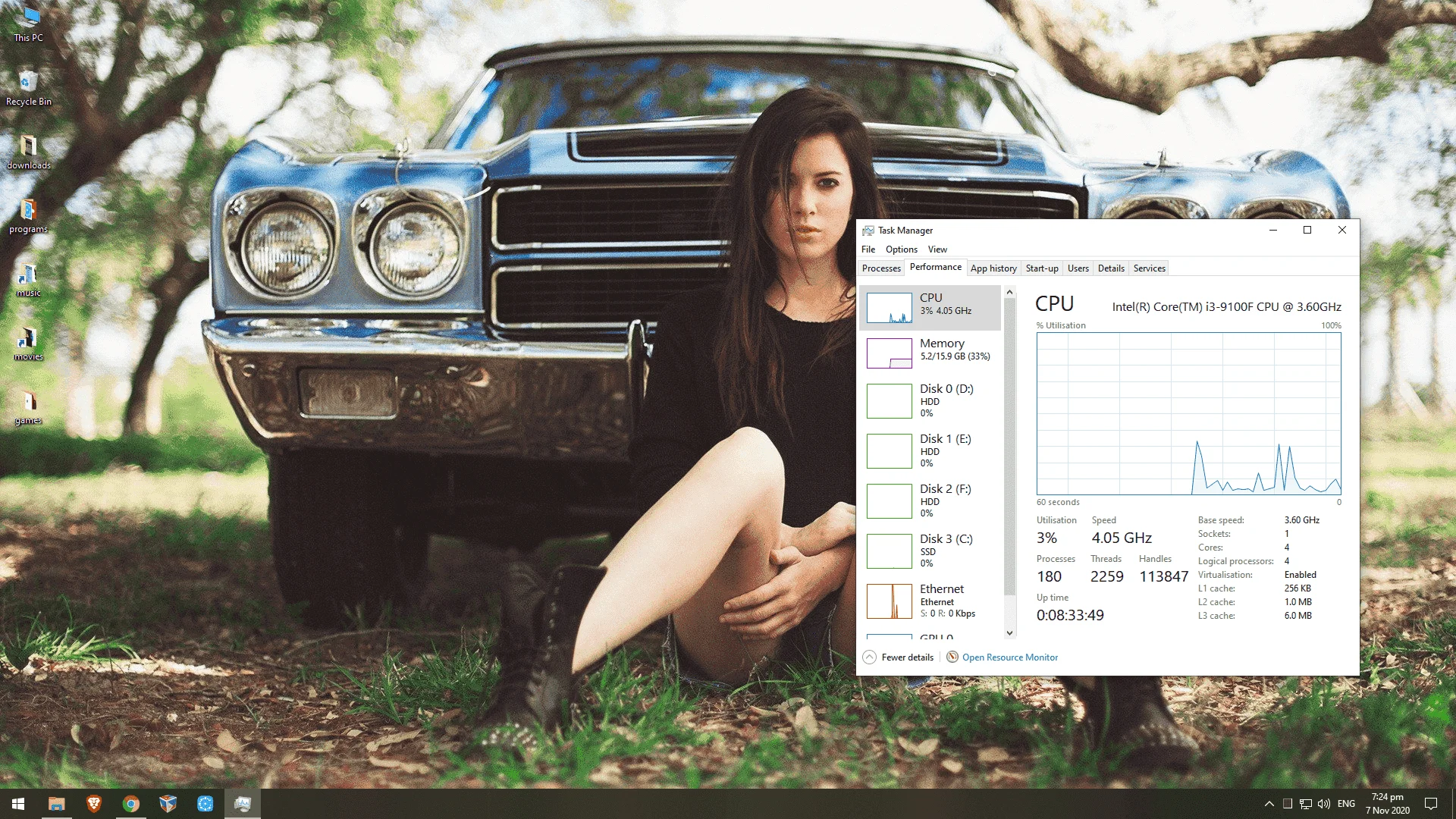Open the File menu in Task Manager
The width and height of the screenshot is (1456, 819).
coord(868,249)
